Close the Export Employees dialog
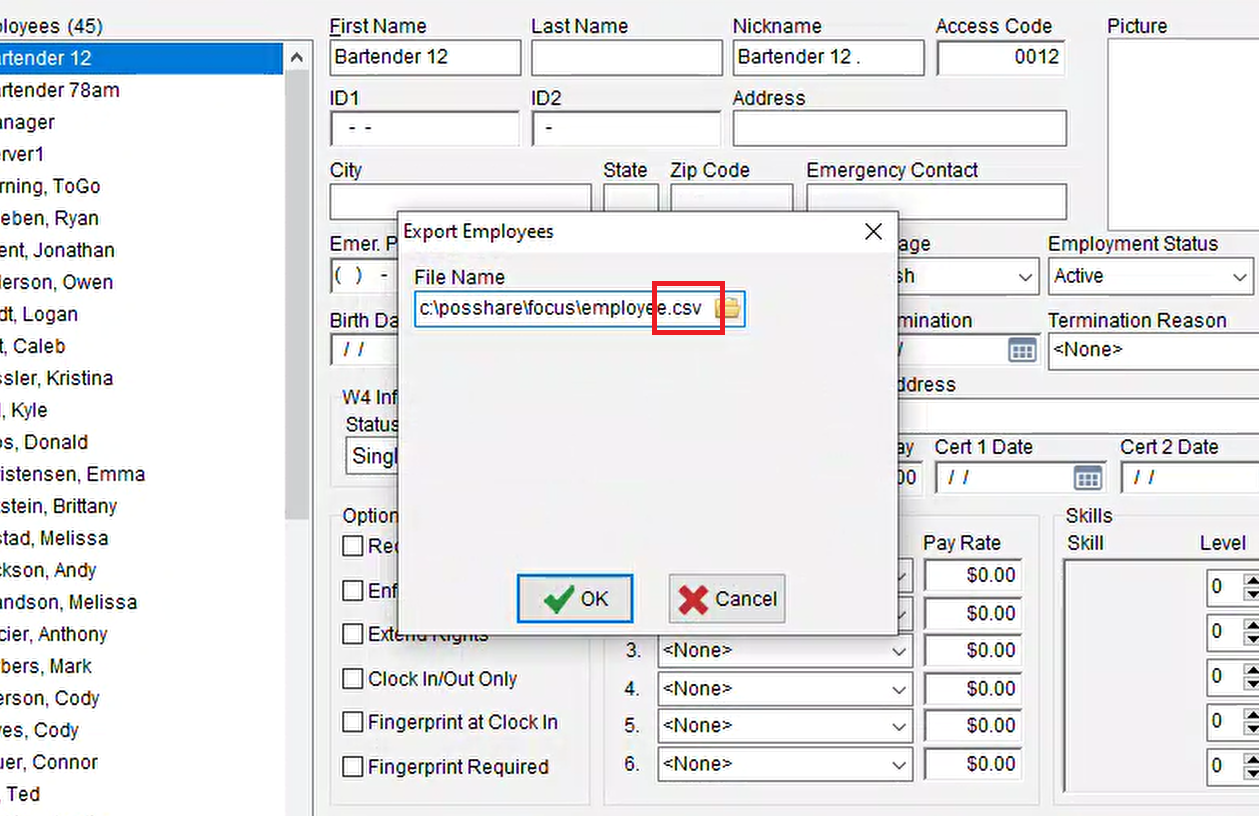Image resolution: width=1259 pixels, height=816 pixels. (x=873, y=232)
